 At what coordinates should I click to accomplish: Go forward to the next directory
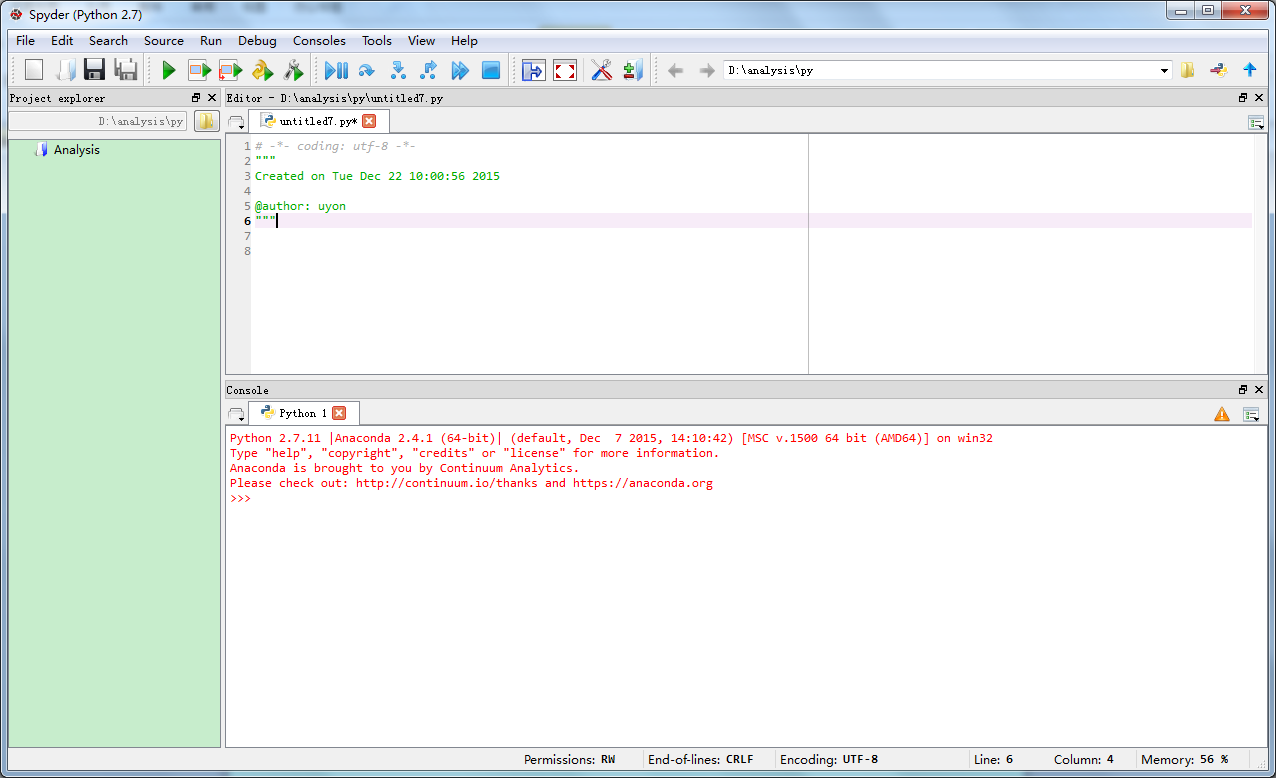707,70
